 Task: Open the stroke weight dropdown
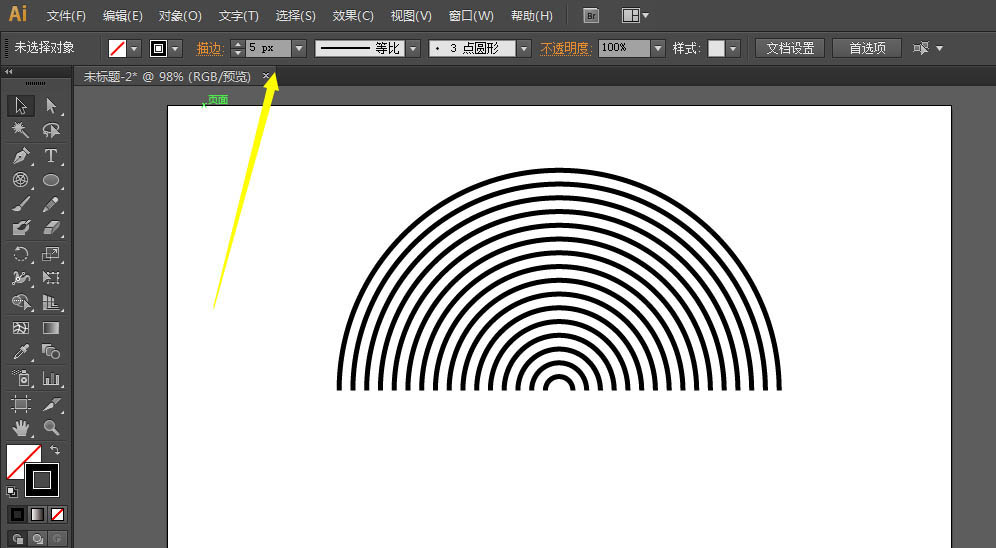click(x=299, y=48)
